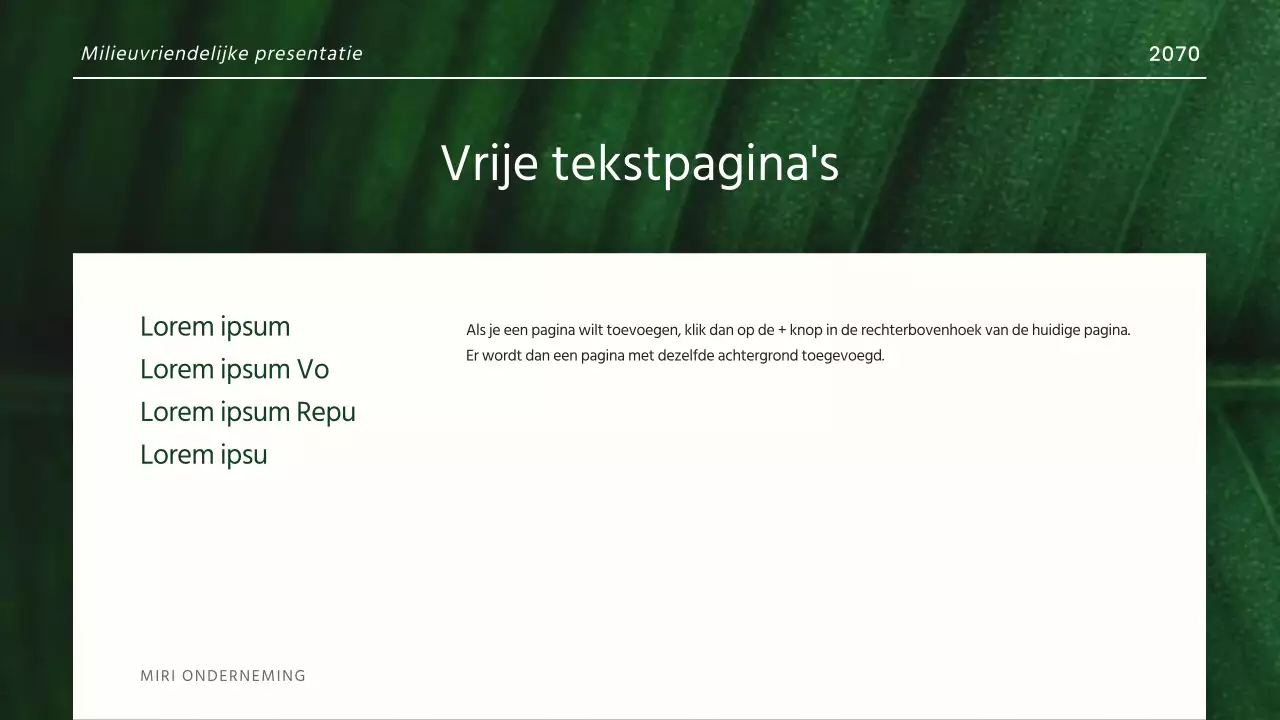Click the 'MIRI ONDERNEMING' footer text
Viewport: 1280px width, 720px height.
[222, 675]
